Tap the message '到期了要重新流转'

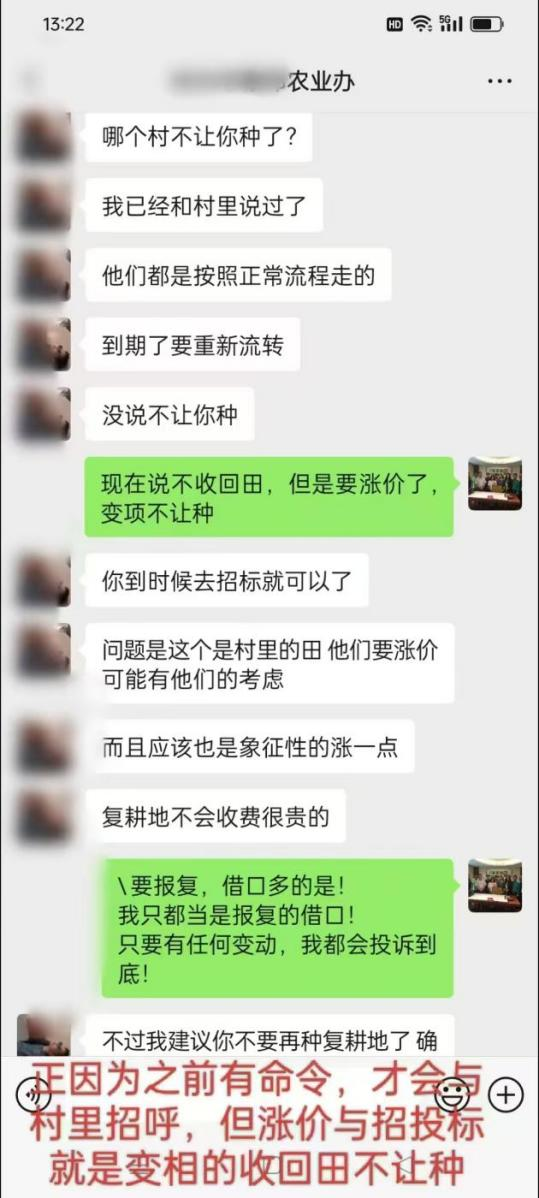point(193,345)
